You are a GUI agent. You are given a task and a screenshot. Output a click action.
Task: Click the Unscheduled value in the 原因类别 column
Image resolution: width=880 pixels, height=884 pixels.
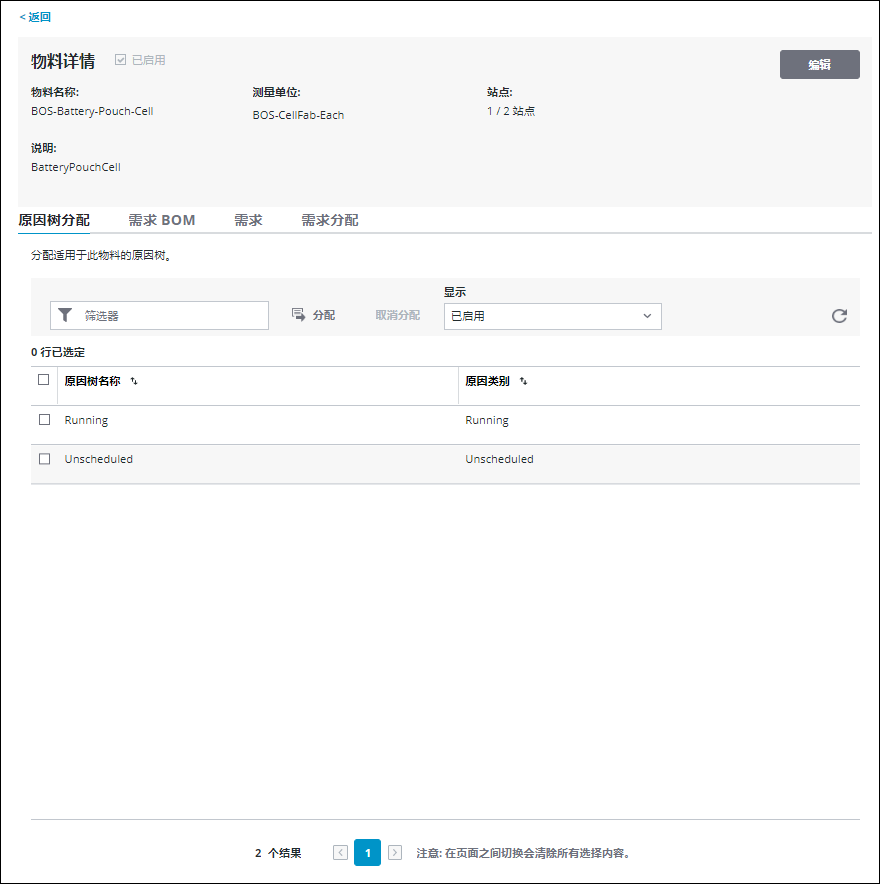tap(499, 459)
